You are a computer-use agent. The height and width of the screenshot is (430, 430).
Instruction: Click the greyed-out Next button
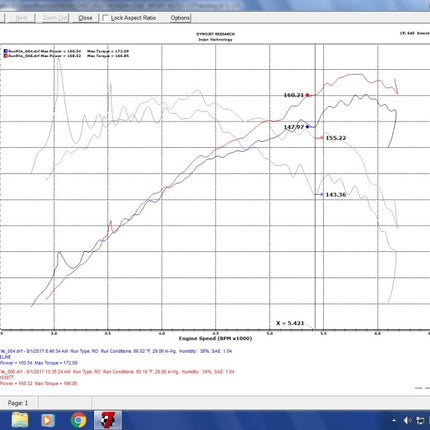coord(21,18)
